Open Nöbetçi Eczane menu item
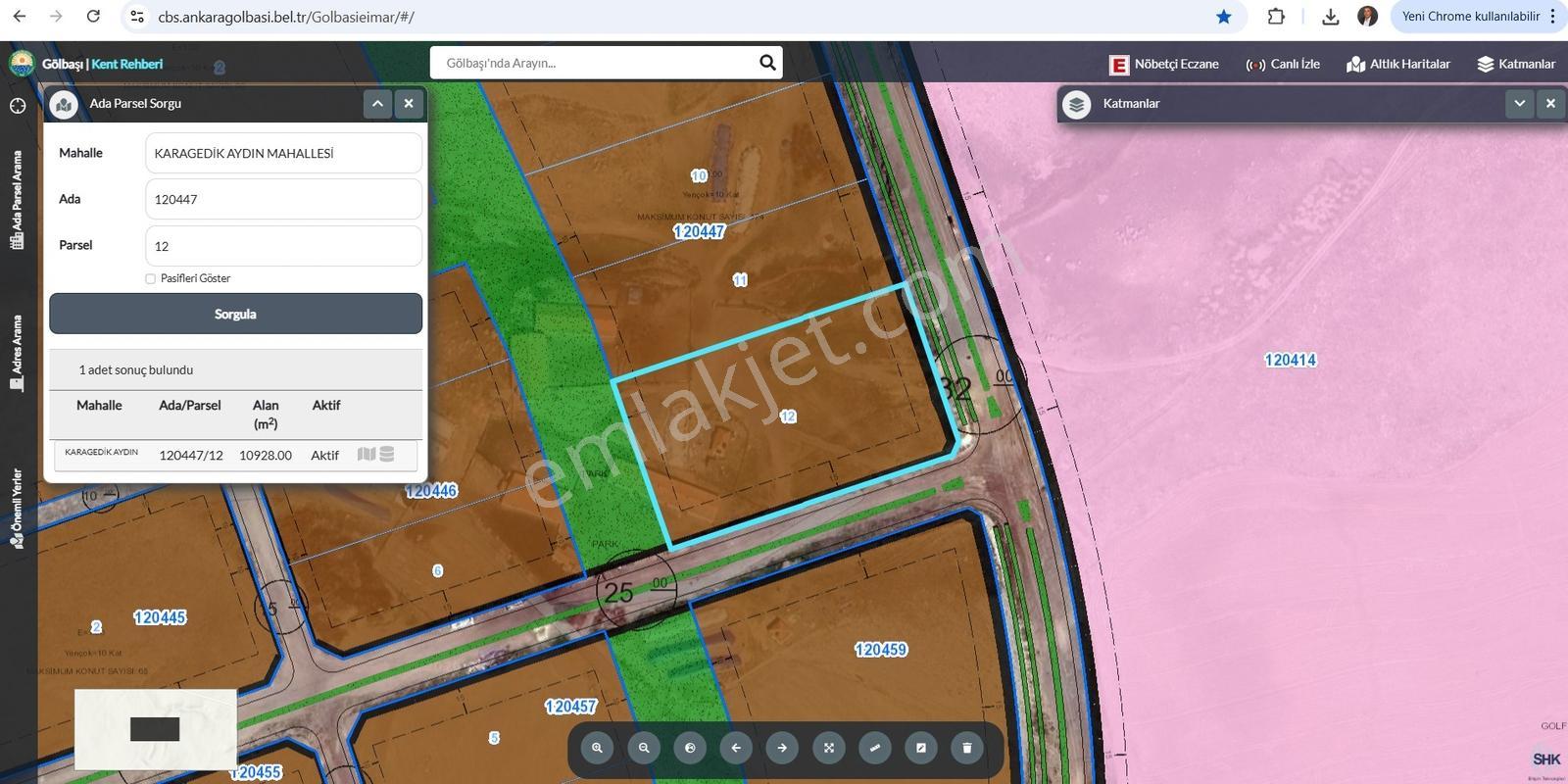The height and width of the screenshot is (784, 1568). tap(1164, 64)
